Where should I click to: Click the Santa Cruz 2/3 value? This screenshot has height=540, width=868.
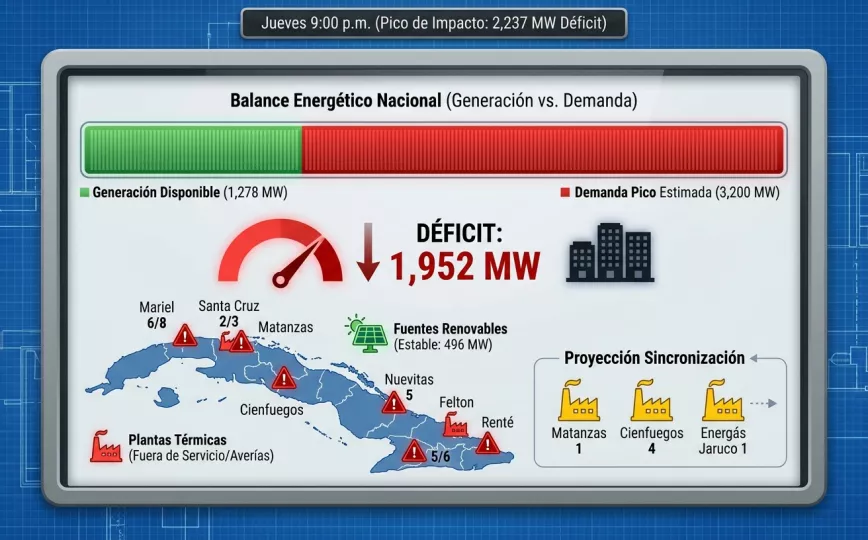(229, 321)
